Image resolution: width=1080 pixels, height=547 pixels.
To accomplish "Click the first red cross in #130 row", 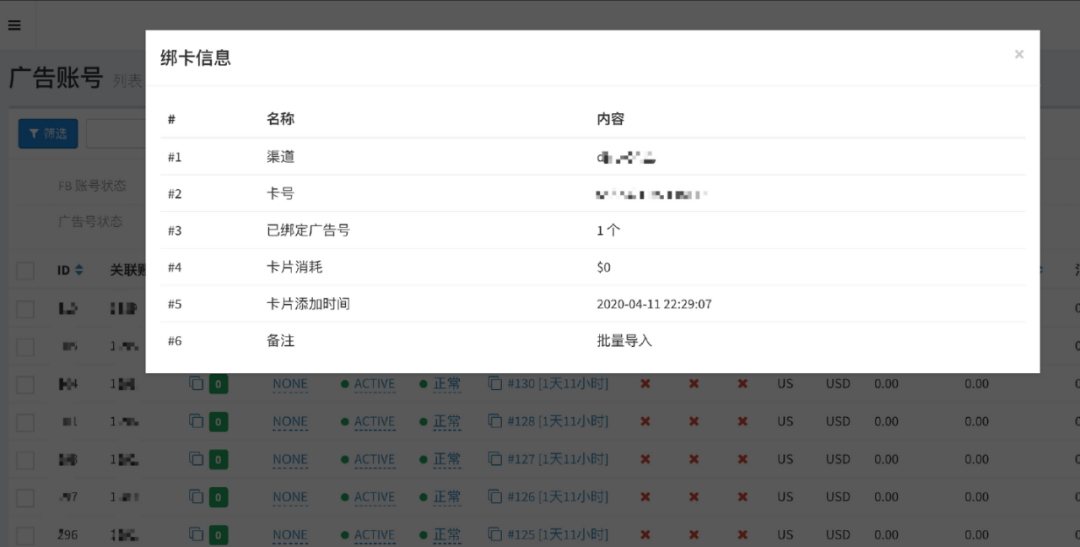I will [645, 384].
